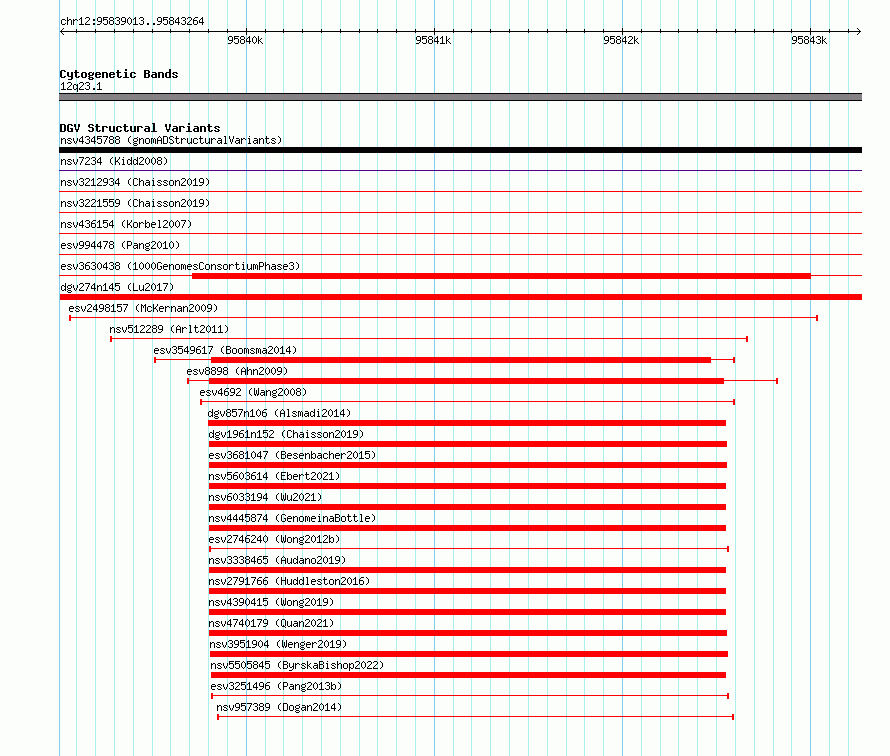Click the black nsv4345788 variant bar
The height and width of the screenshot is (756, 890).
pyautogui.click(x=460, y=150)
